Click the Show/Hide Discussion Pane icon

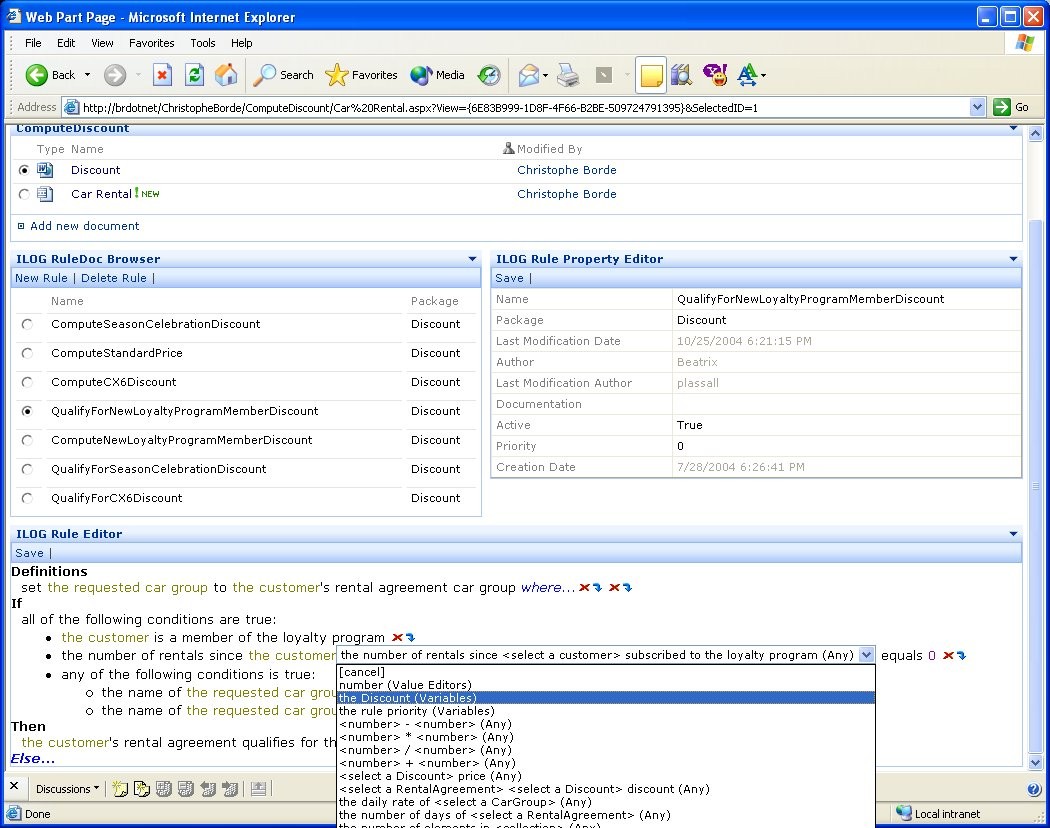point(258,789)
